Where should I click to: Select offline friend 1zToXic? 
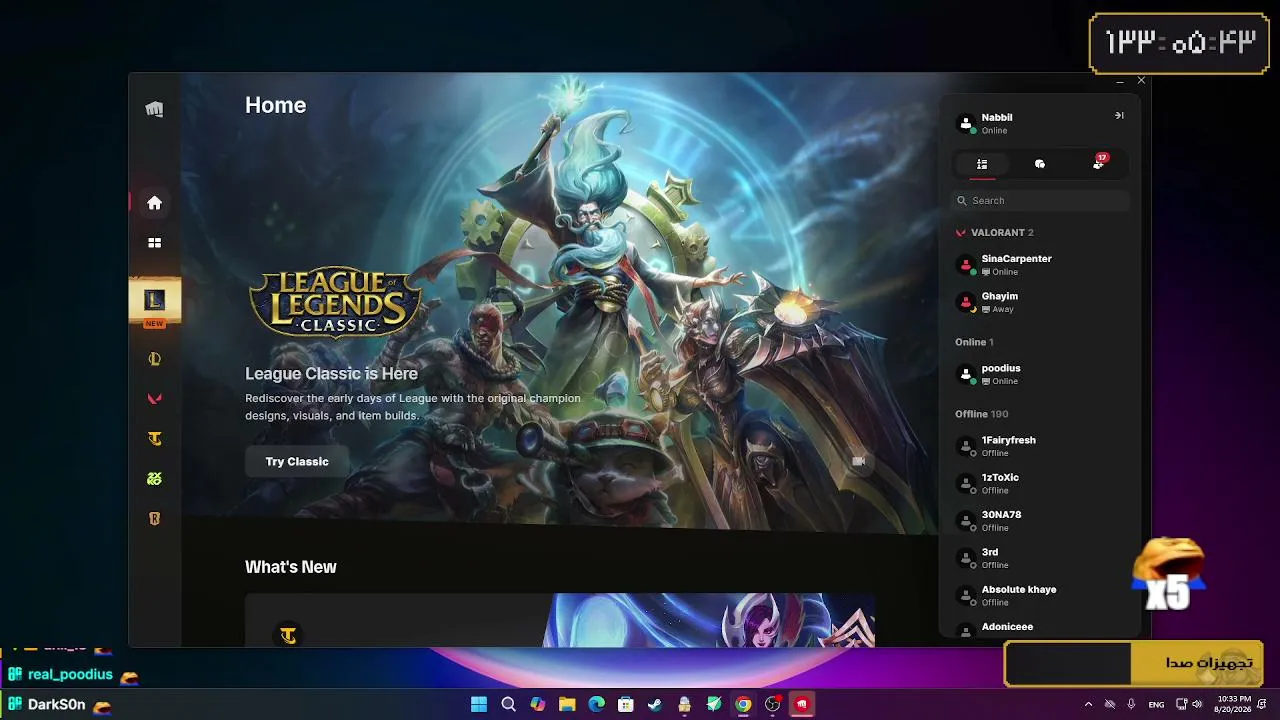point(1040,483)
